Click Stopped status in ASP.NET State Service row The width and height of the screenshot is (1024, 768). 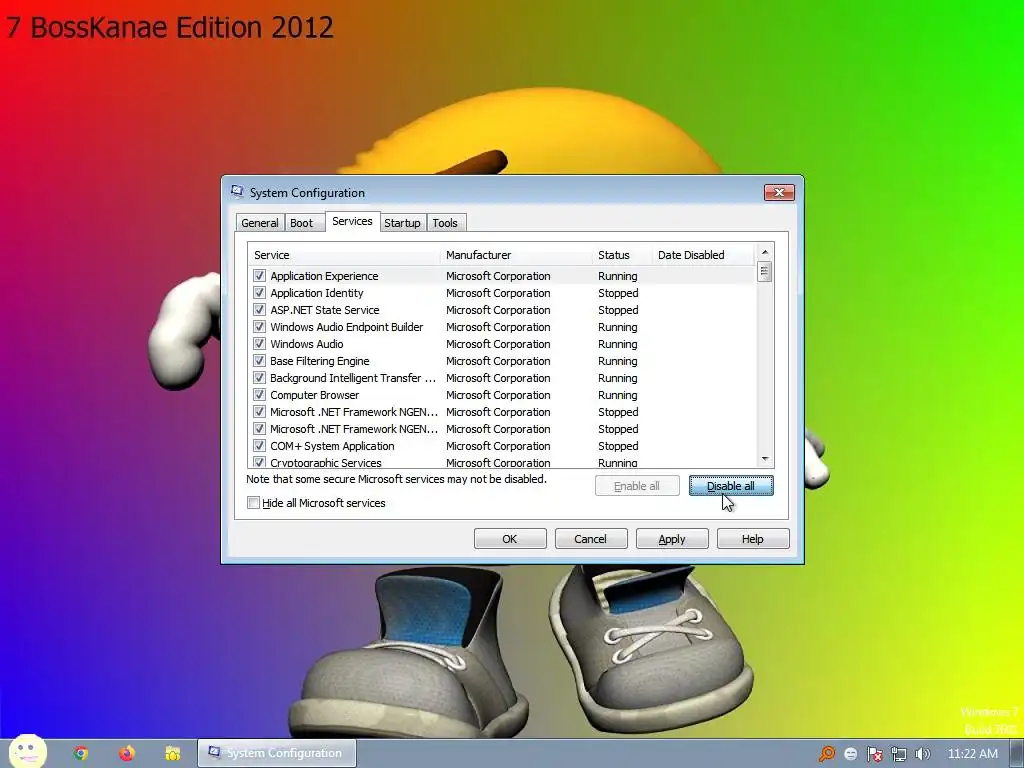coord(618,310)
